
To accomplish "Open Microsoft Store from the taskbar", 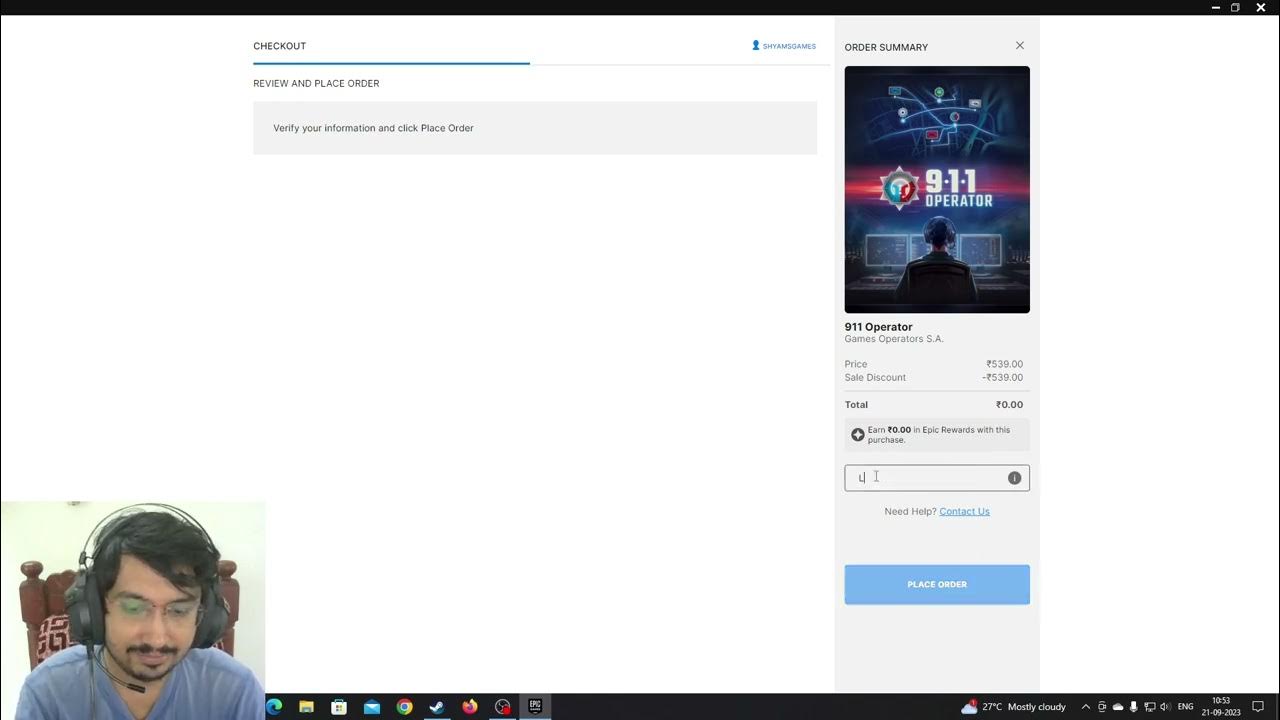I will pos(339,707).
